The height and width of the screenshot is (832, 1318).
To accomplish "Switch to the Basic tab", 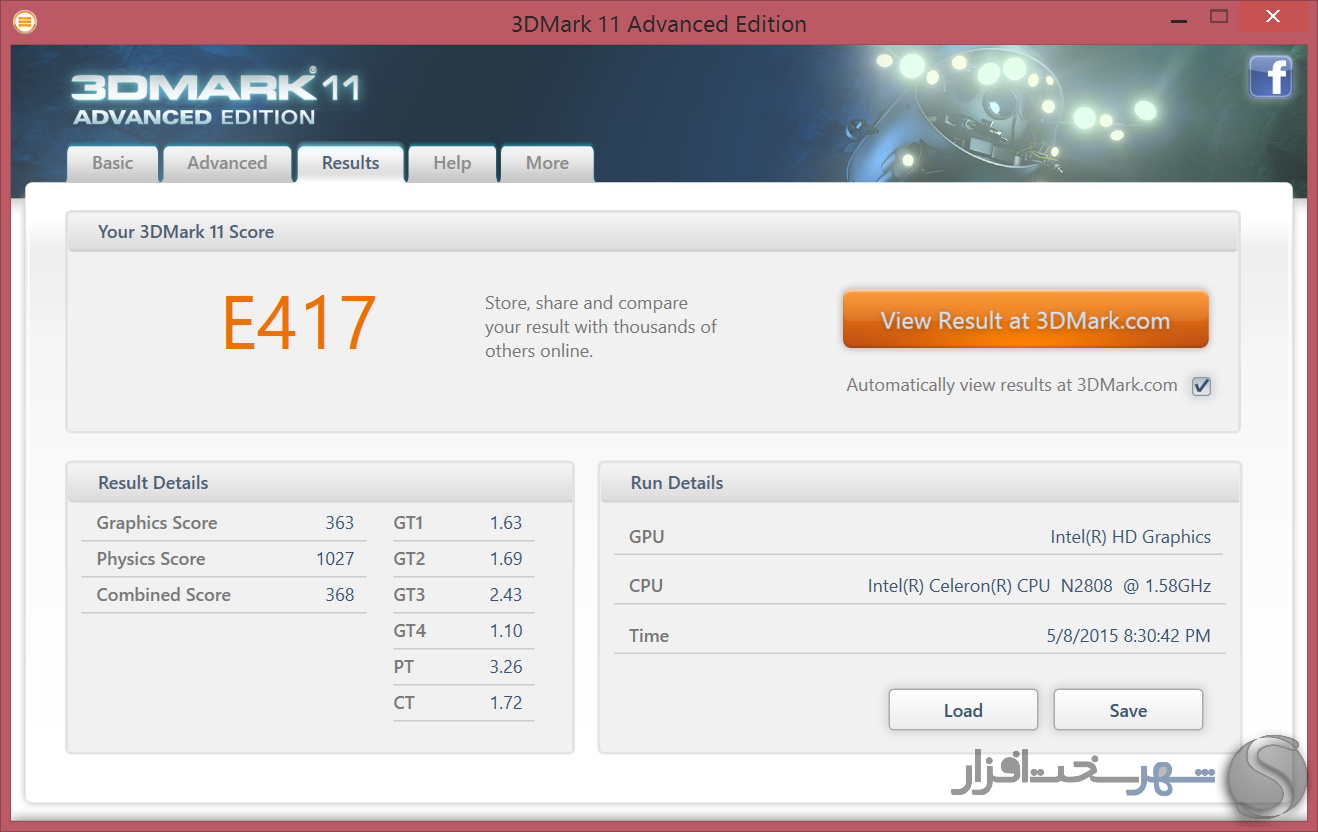I will coord(113,163).
